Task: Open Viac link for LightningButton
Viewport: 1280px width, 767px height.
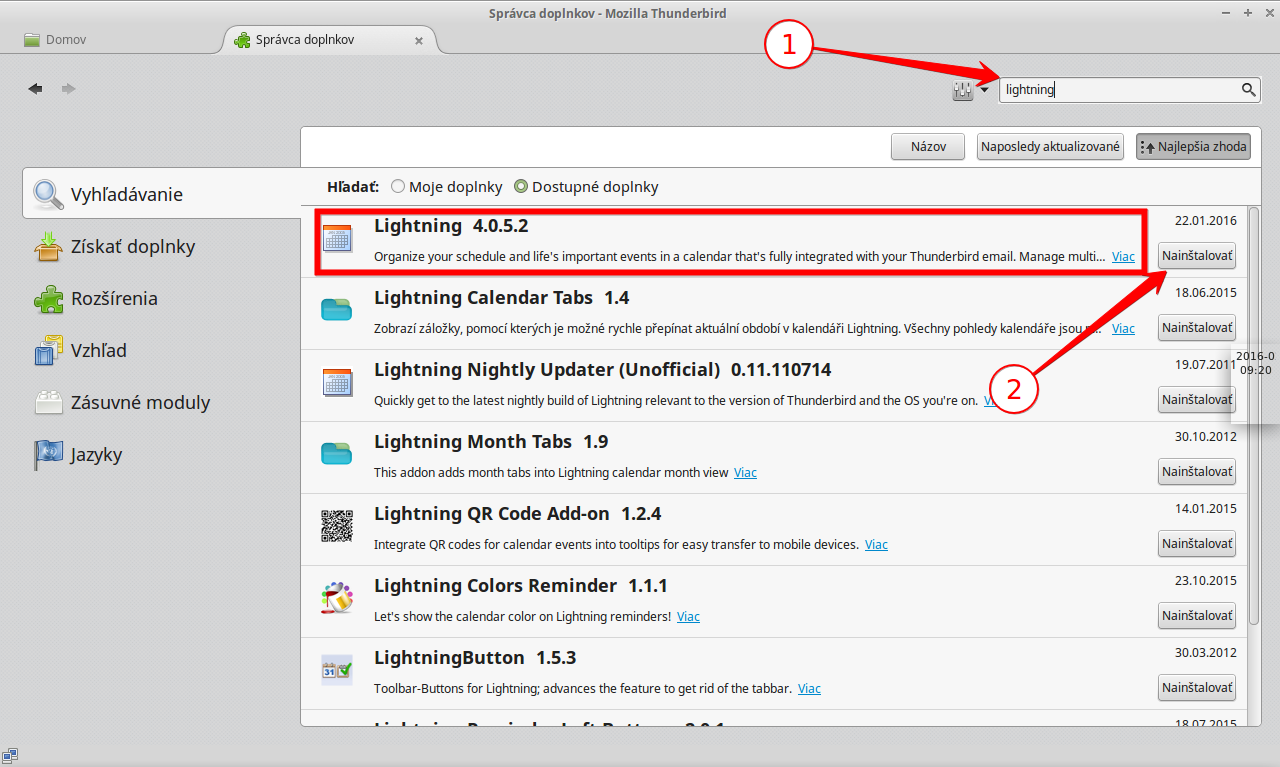Action: [x=809, y=689]
